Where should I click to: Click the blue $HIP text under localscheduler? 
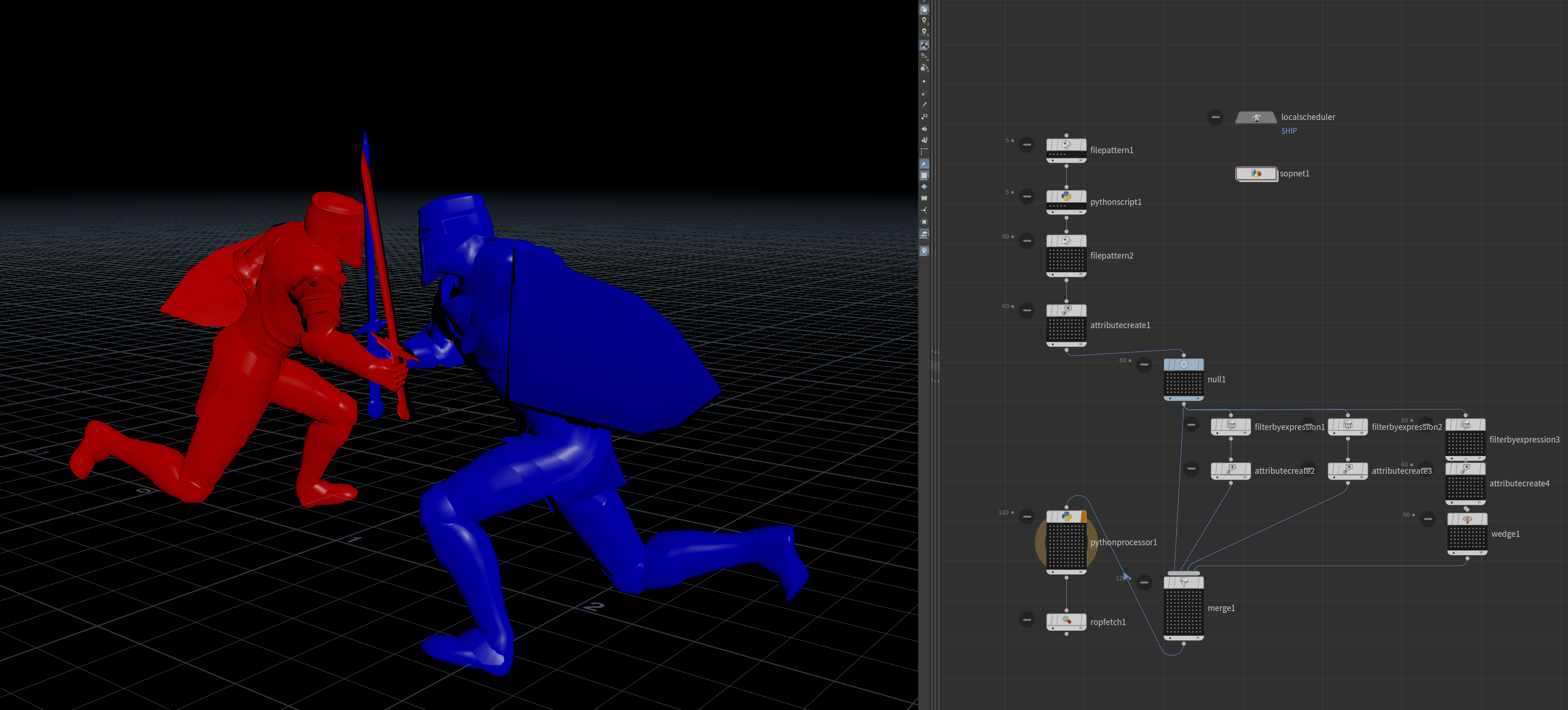click(1288, 131)
